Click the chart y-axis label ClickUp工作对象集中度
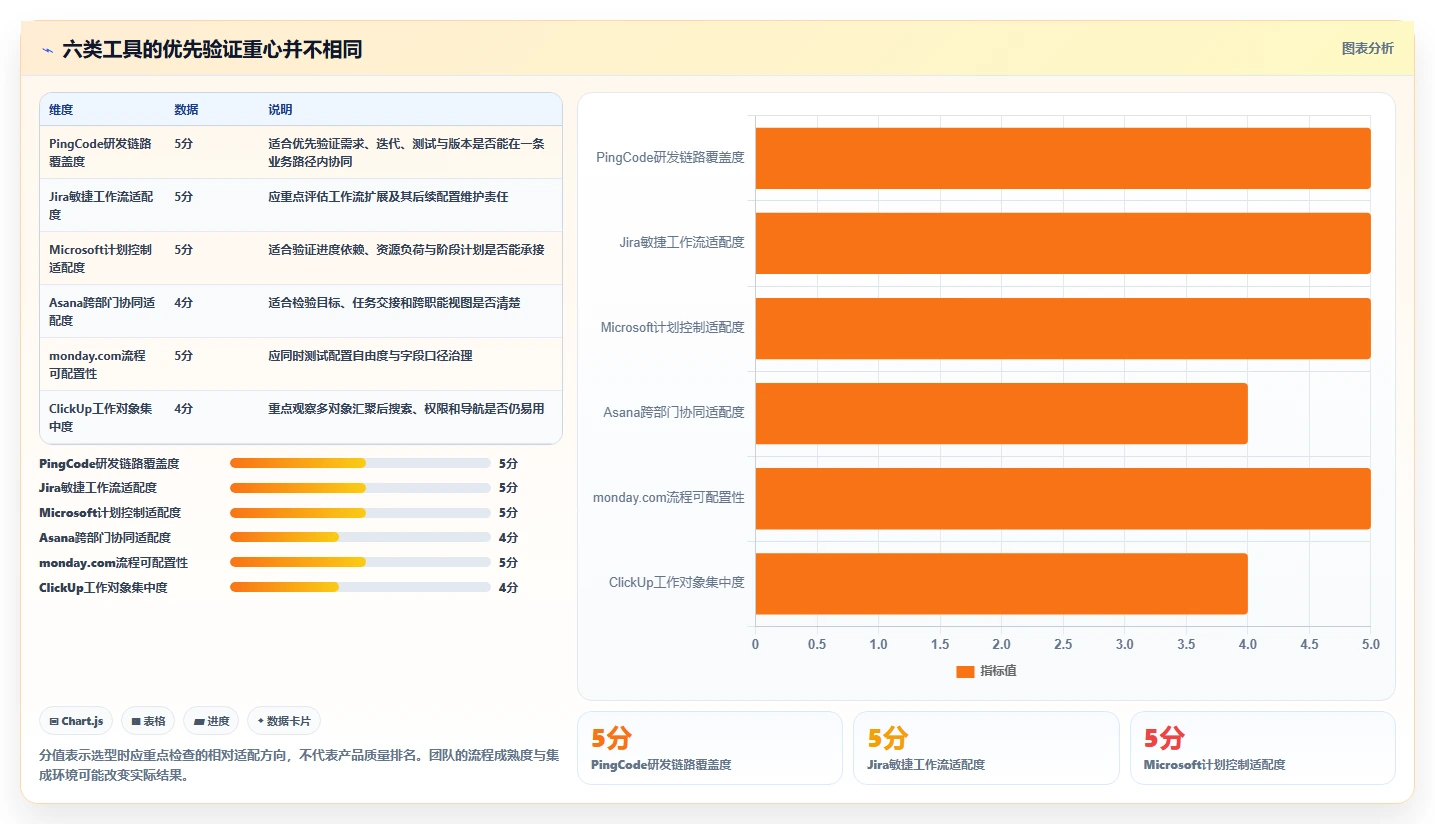Viewport: 1435px width, 824px height. coord(677,582)
